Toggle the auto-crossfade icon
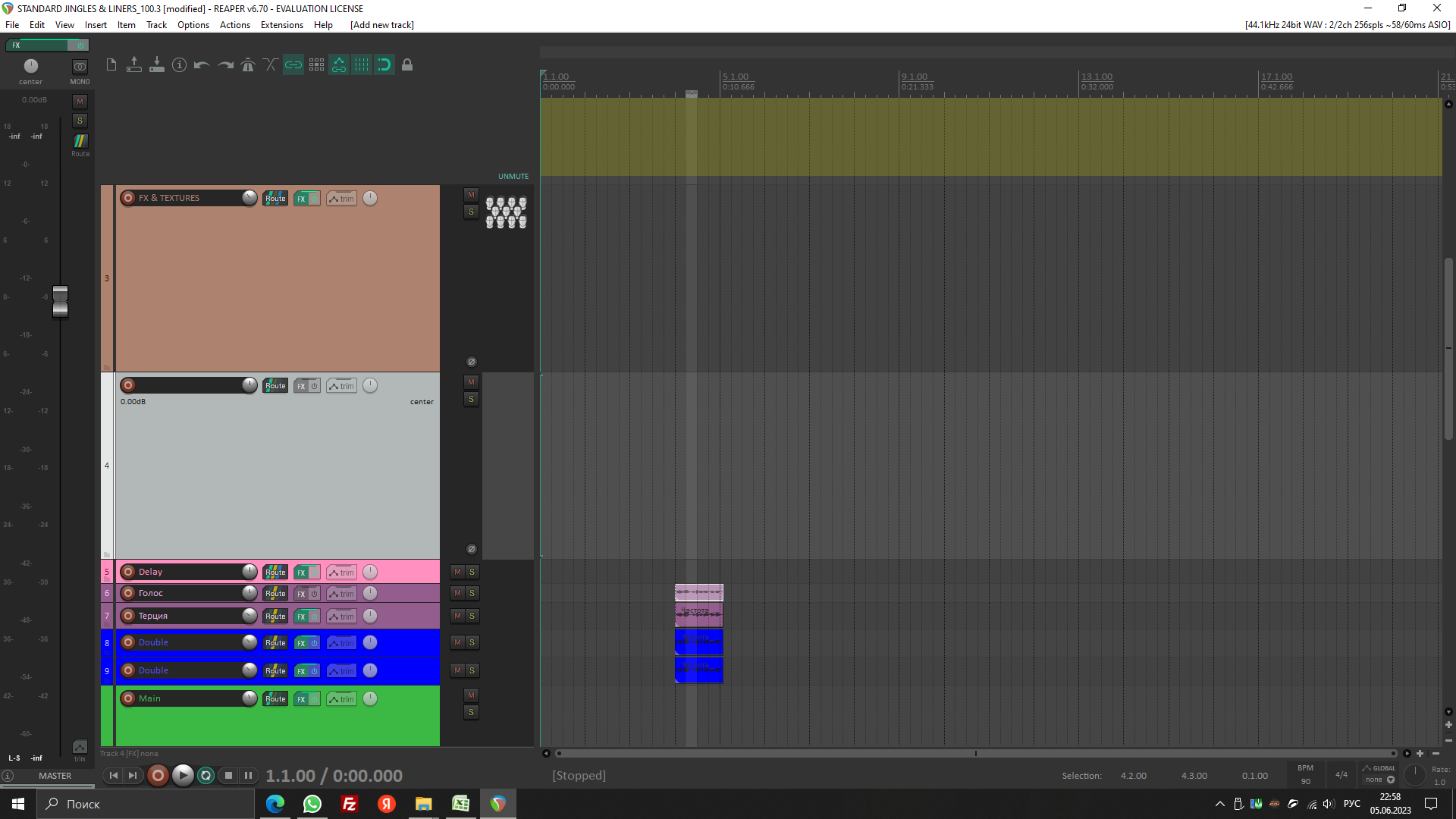The width and height of the screenshot is (1456, 819). coord(271,65)
